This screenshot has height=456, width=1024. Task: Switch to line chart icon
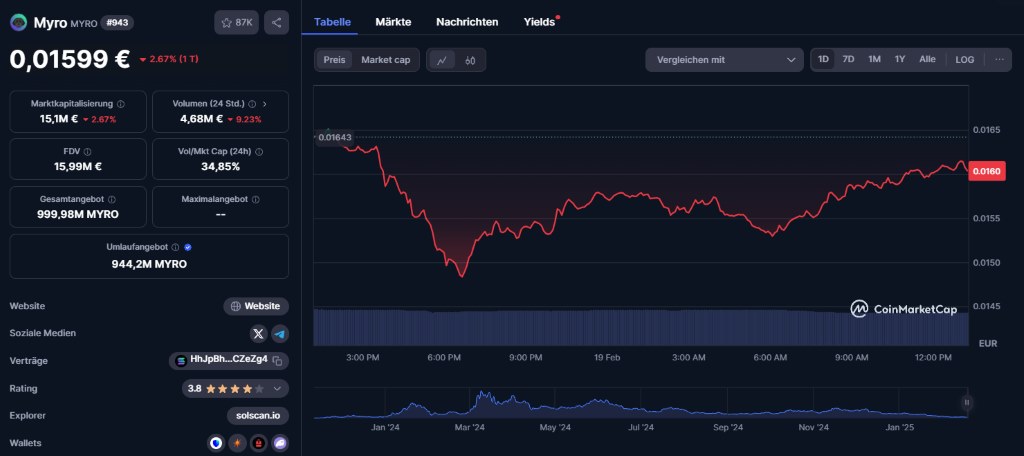[x=442, y=60]
